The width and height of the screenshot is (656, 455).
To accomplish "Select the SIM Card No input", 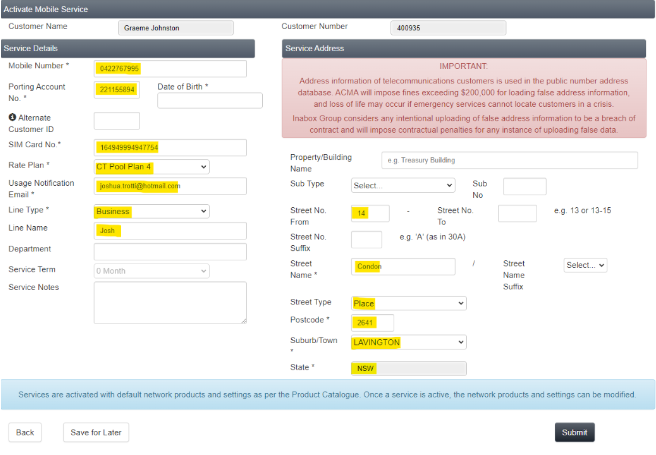I will (x=169, y=147).
